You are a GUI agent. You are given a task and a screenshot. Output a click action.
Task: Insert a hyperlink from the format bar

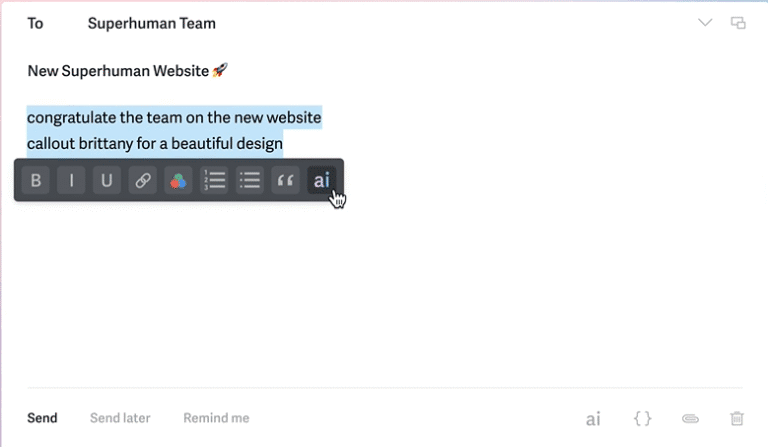click(143, 180)
